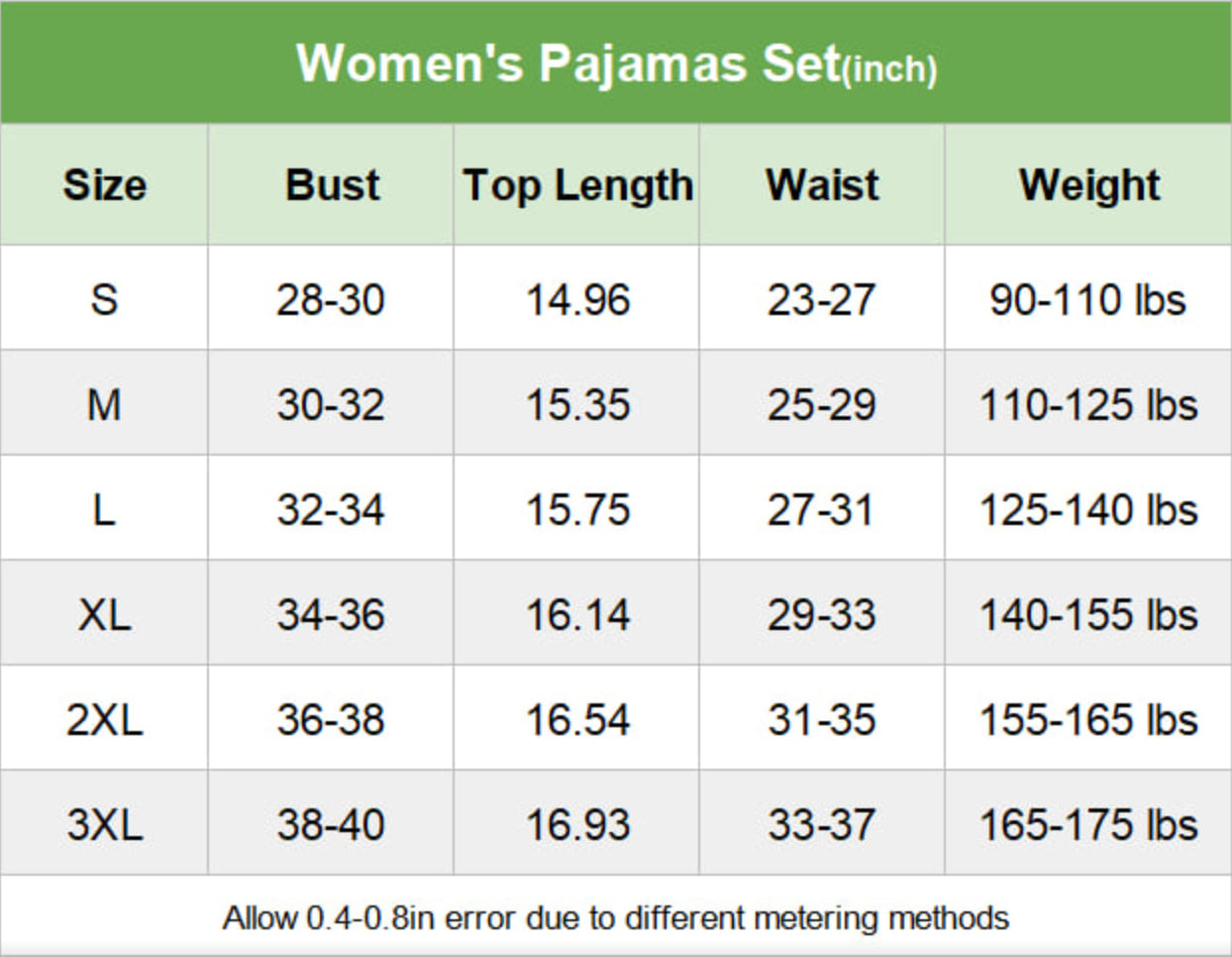Select the Size column header
1232x957 pixels.
[x=104, y=185]
